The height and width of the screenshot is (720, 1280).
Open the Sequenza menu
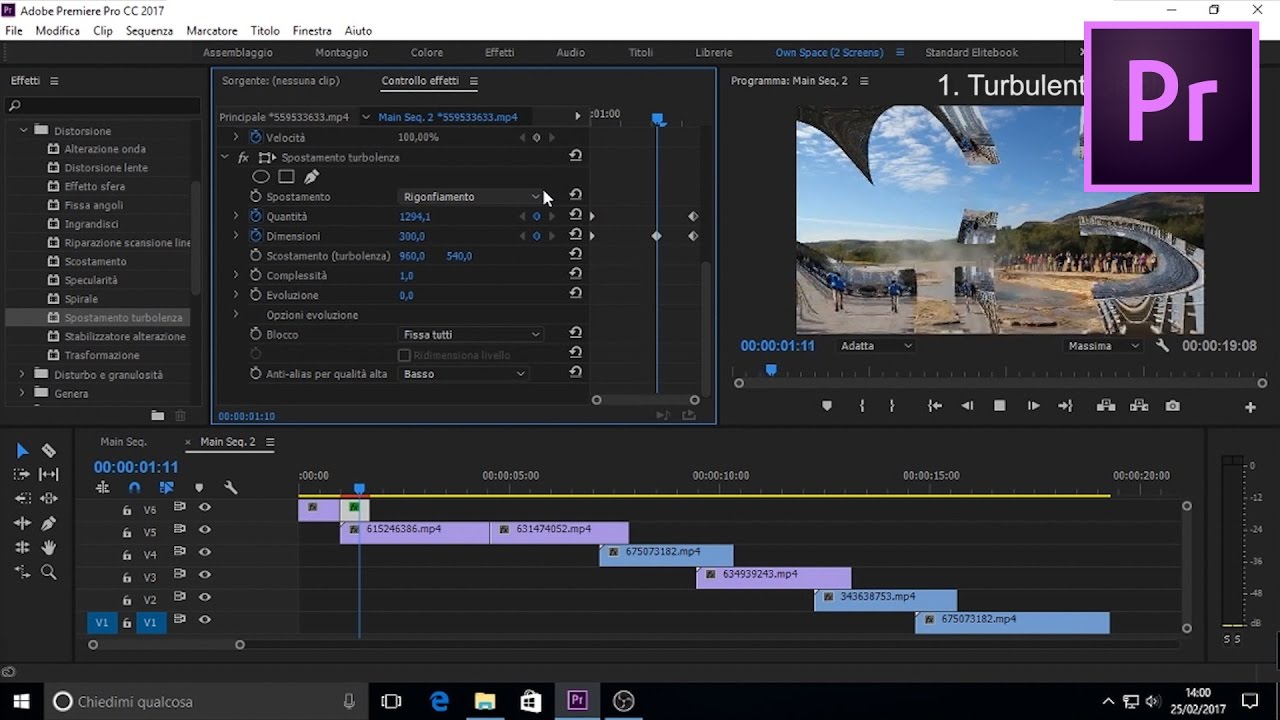149,31
